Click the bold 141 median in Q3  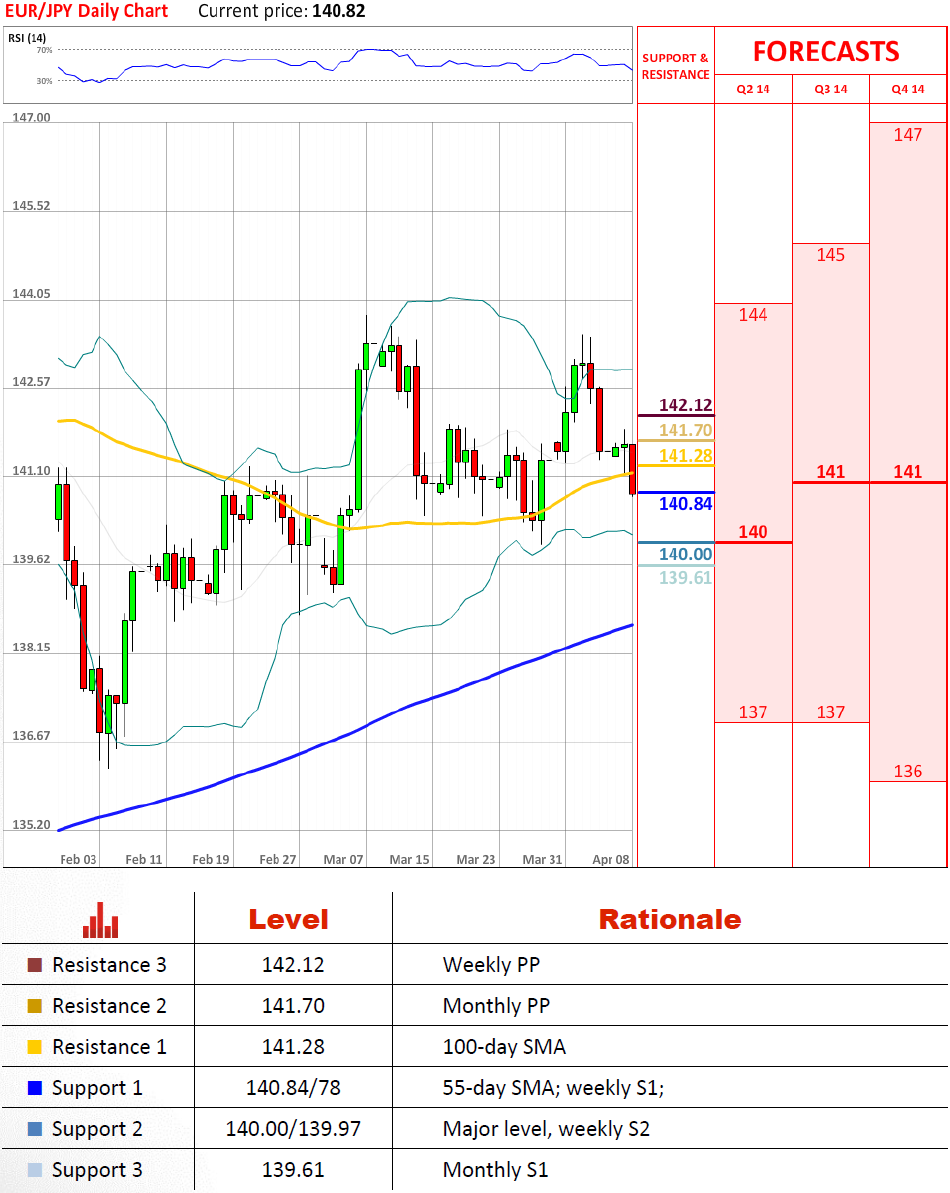click(831, 472)
